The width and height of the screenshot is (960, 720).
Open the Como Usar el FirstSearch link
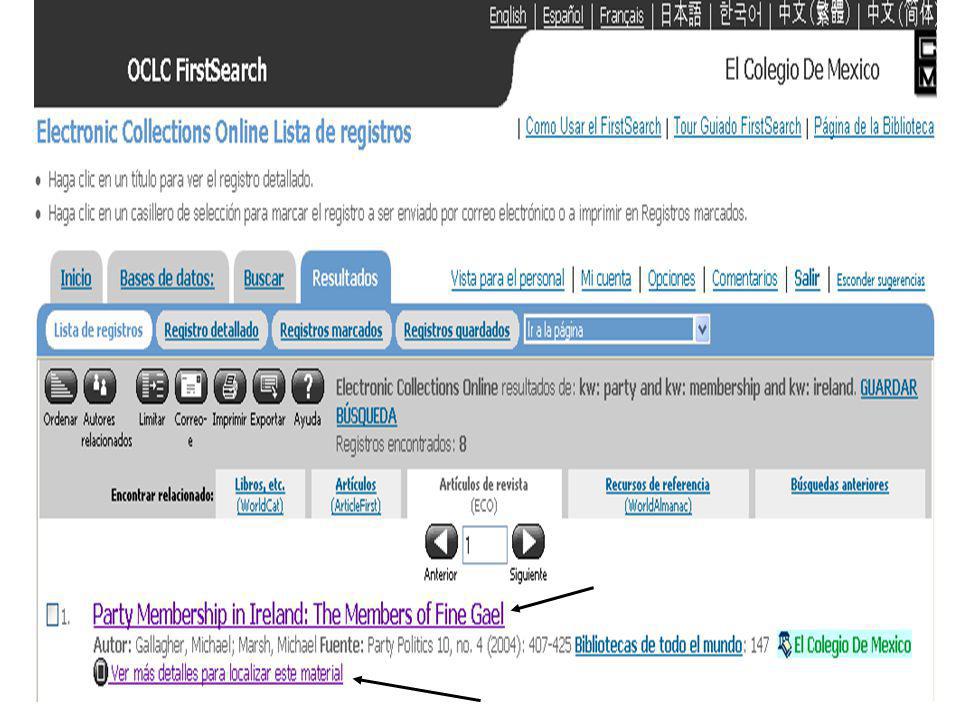click(593, 127)
